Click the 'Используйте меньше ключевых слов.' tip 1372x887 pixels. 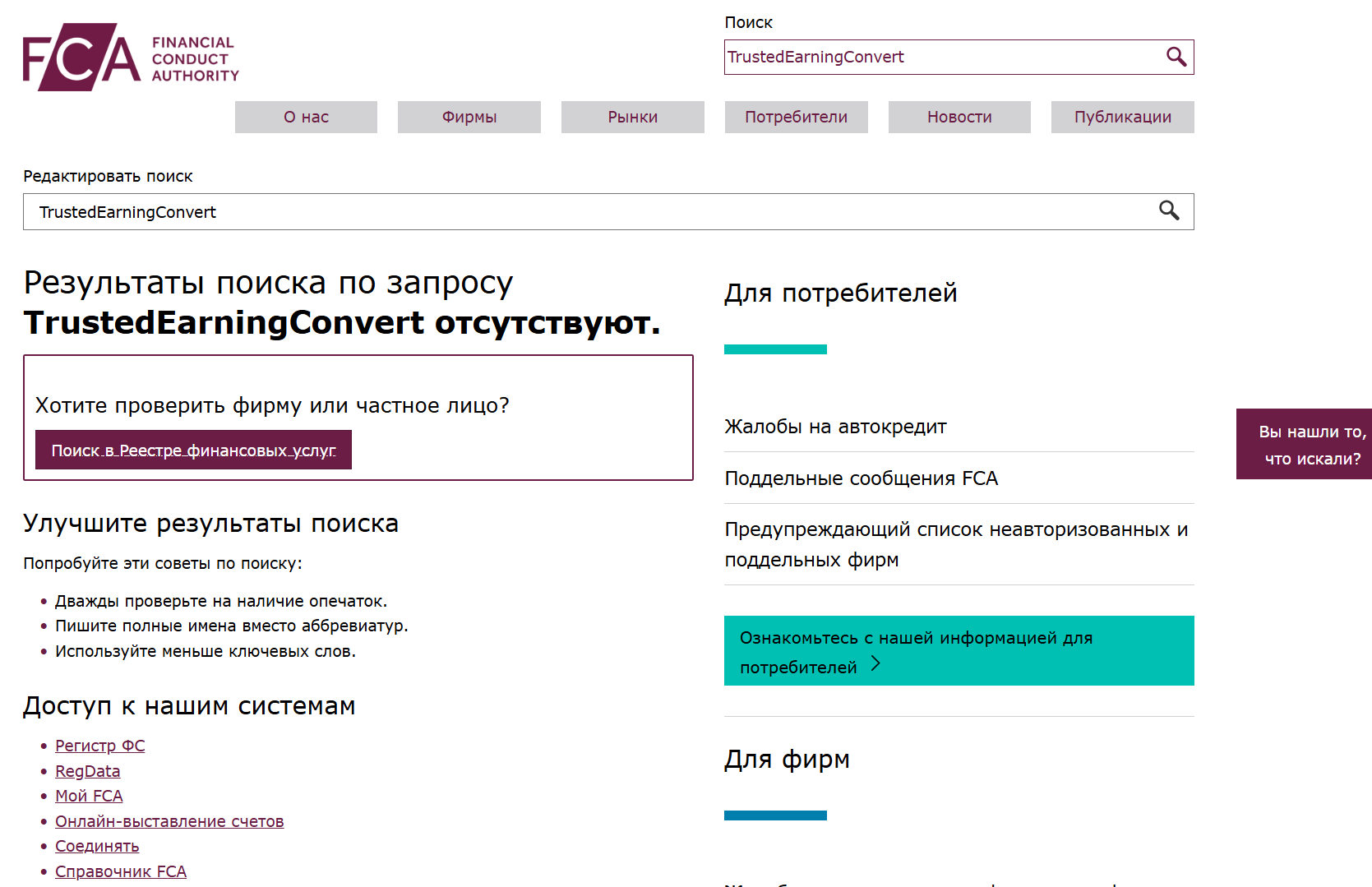click(206, 651)
